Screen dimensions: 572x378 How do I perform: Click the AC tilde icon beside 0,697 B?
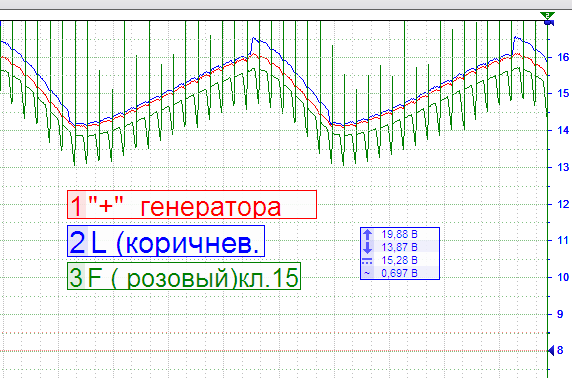[x=367, y=273]
